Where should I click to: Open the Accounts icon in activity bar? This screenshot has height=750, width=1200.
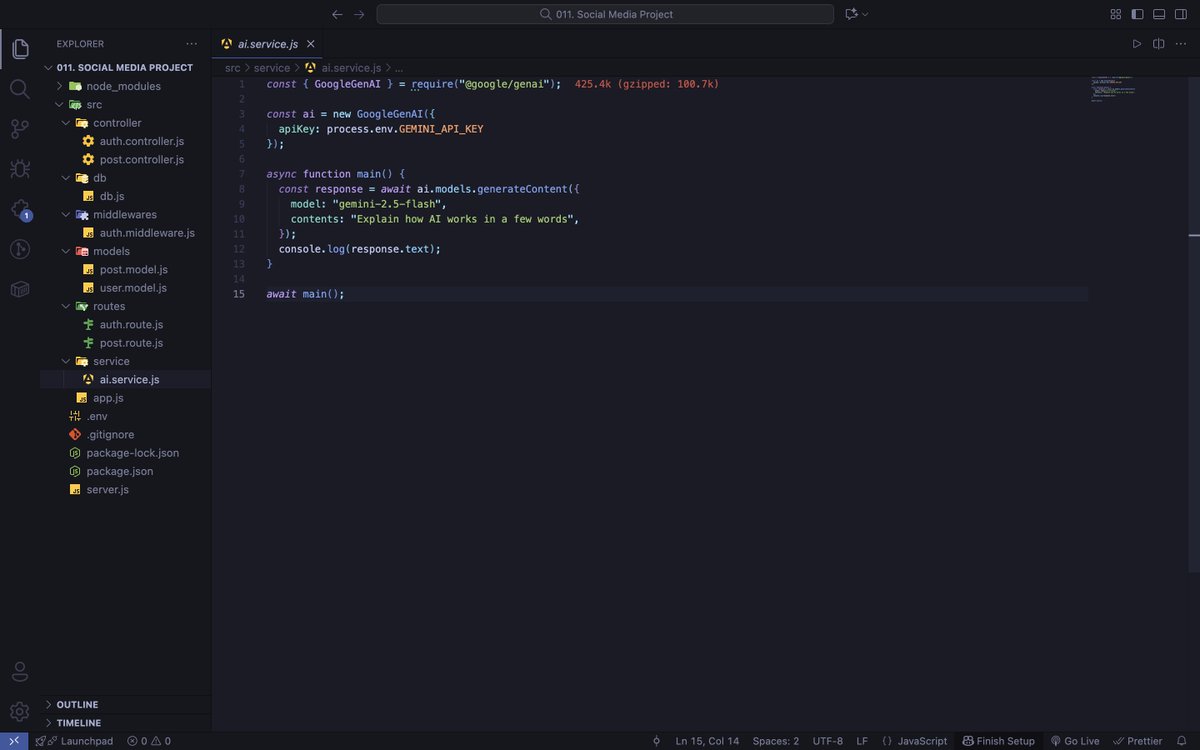coord(20,671)
